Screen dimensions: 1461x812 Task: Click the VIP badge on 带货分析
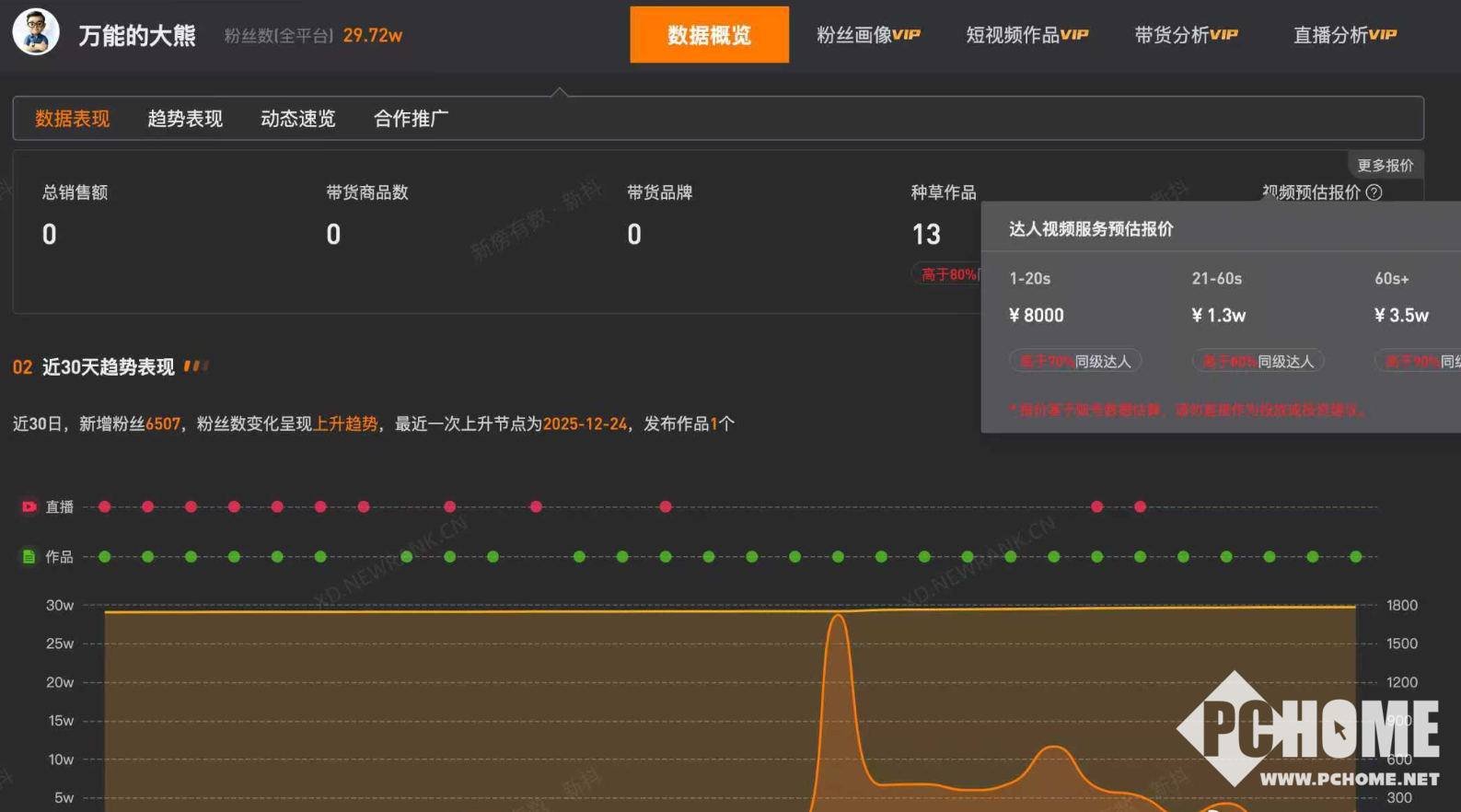point(1223,35)
